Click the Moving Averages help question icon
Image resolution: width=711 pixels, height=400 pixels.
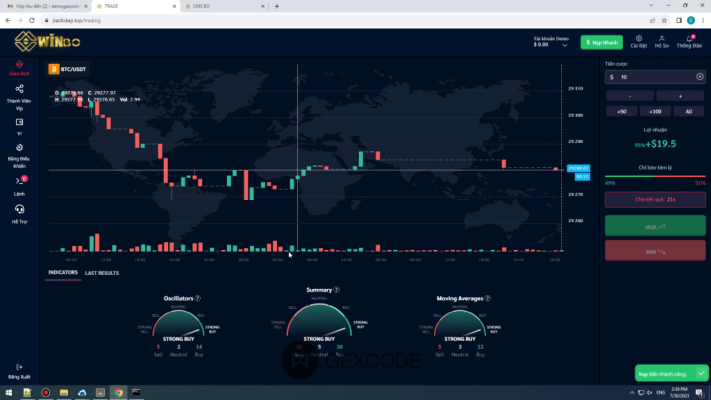point(487,298)
